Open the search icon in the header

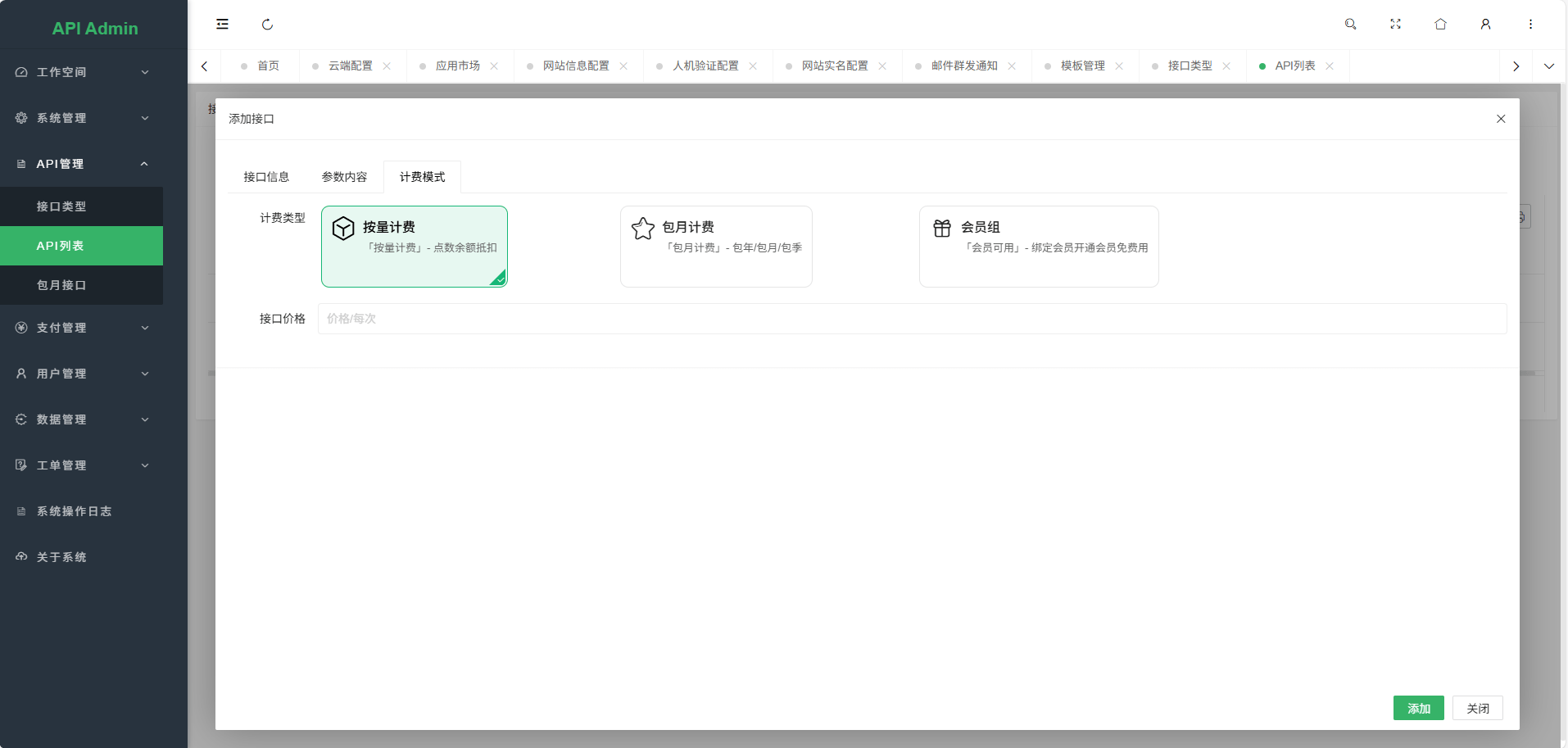click(x=1351, y=24)
